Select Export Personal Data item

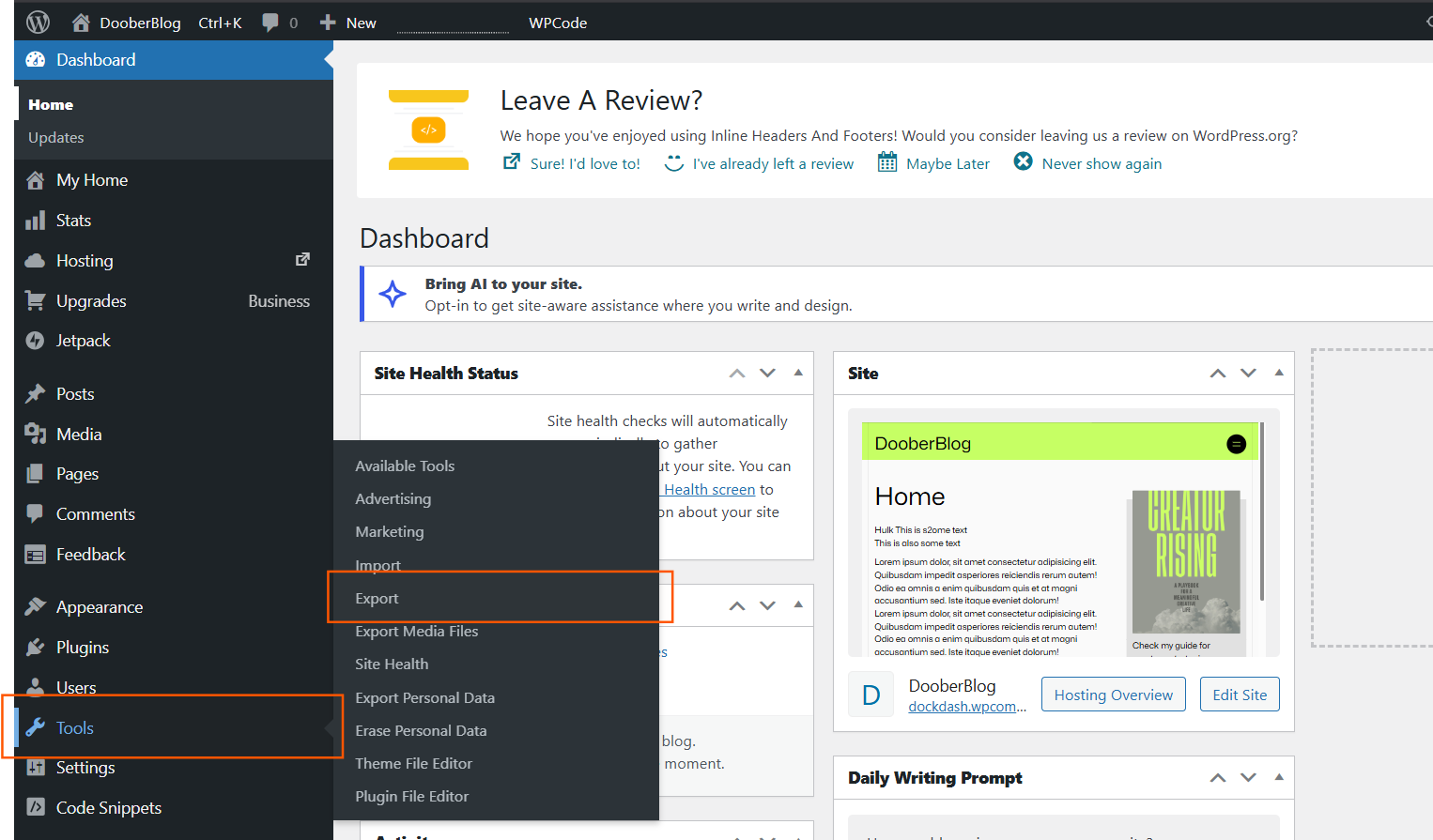[424, 698]
